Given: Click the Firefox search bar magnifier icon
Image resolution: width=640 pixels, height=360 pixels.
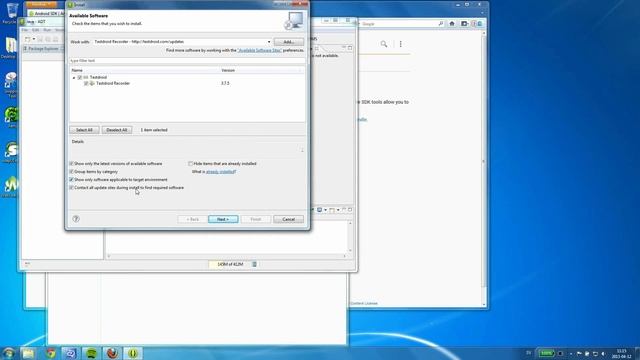Looking at the screenshot, I should click(x=440, y=24).
